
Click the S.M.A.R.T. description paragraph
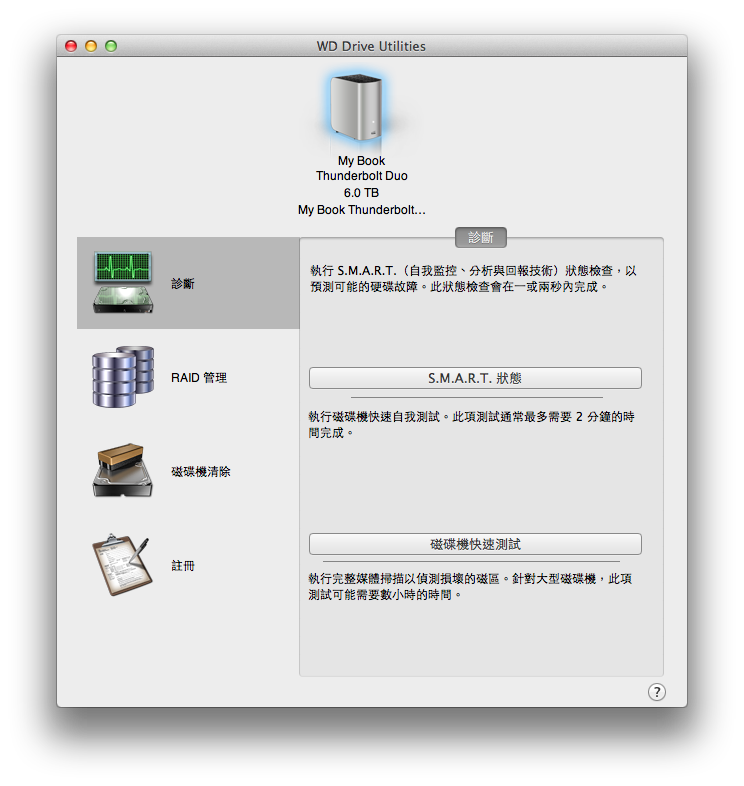(x=472, y=278)
